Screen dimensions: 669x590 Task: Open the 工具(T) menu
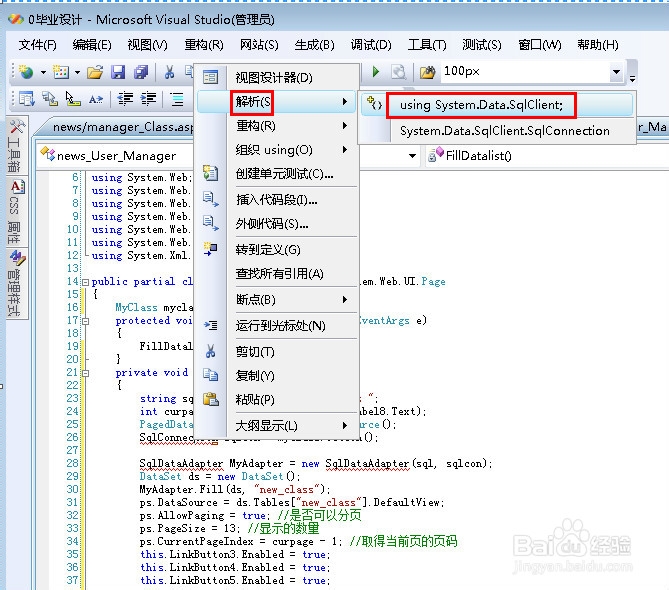click(427, 44)
